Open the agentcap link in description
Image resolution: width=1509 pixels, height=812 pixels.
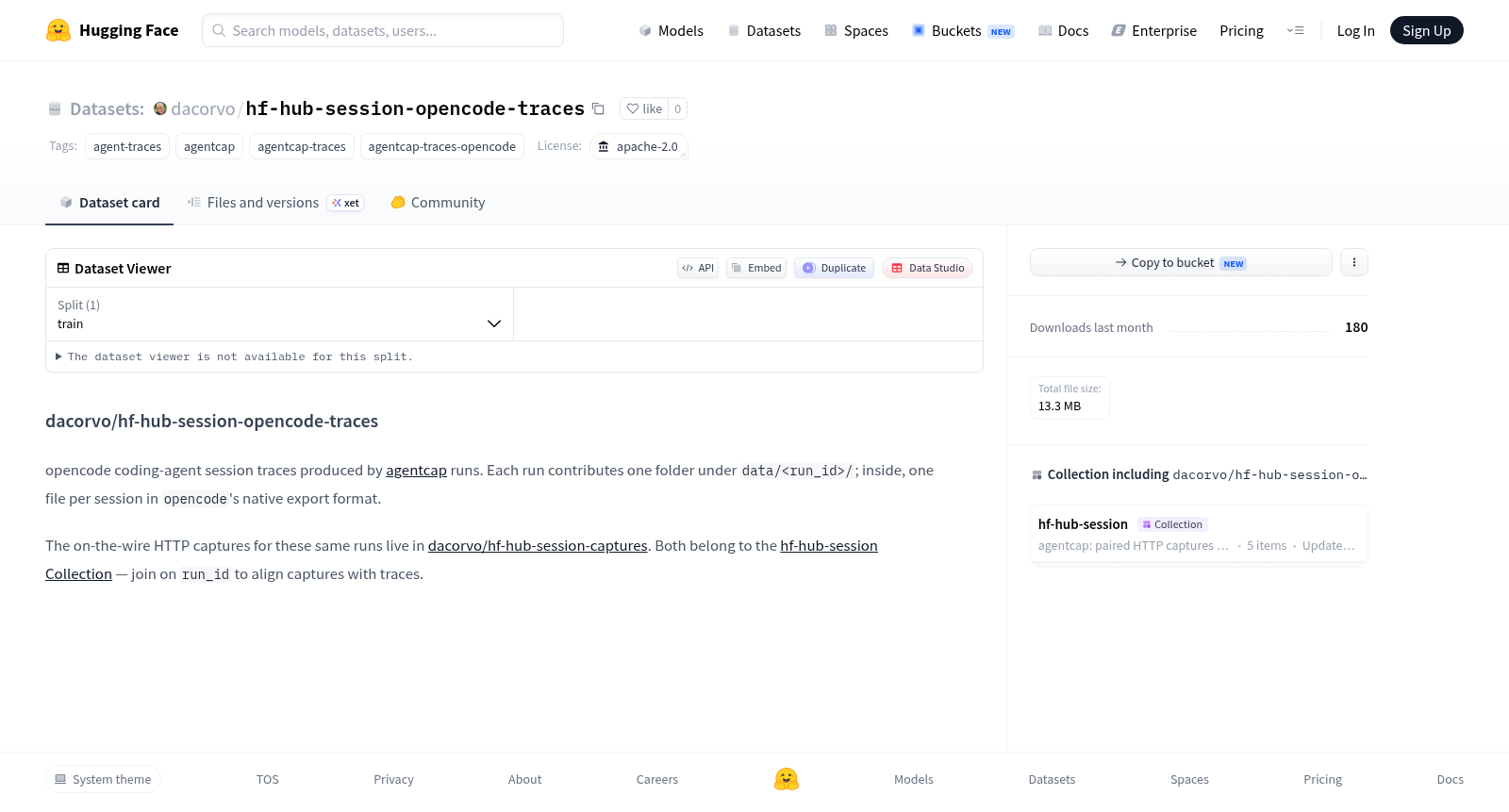(416, 470)
